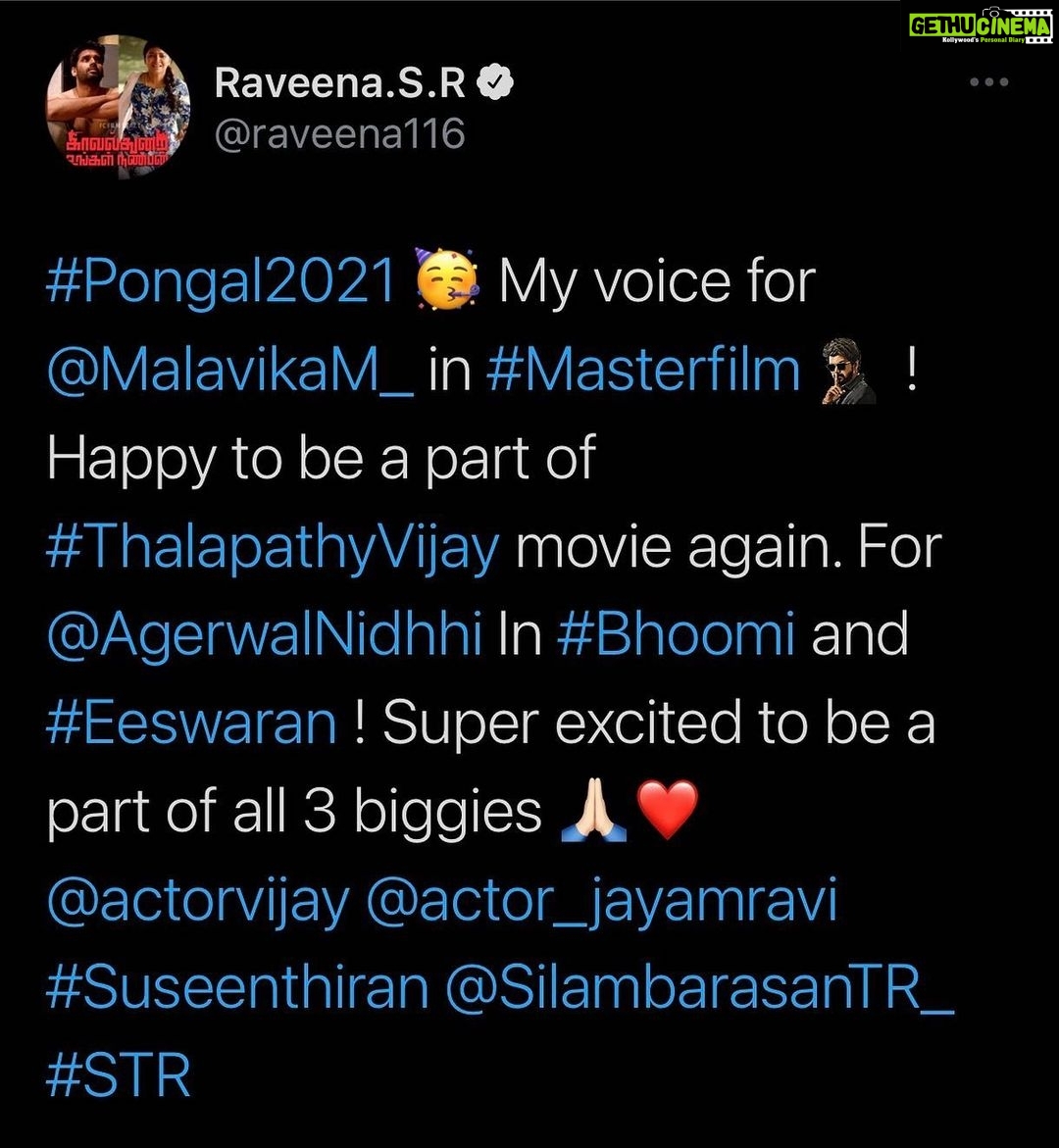Open Raveena's profile picture

[x=118, y=107]
